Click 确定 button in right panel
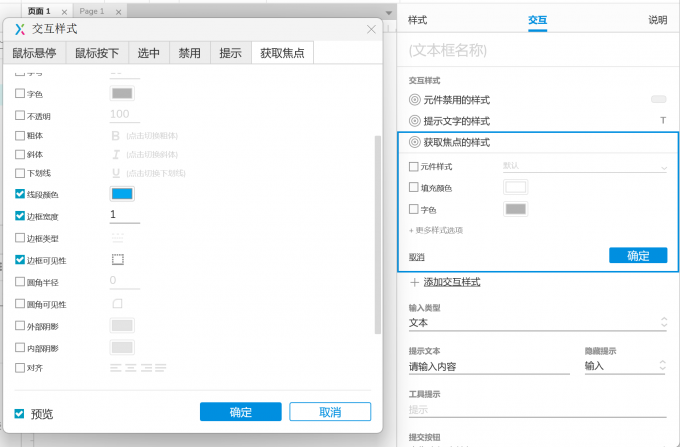This screenshot has width=680, height=447. (638, 255)
